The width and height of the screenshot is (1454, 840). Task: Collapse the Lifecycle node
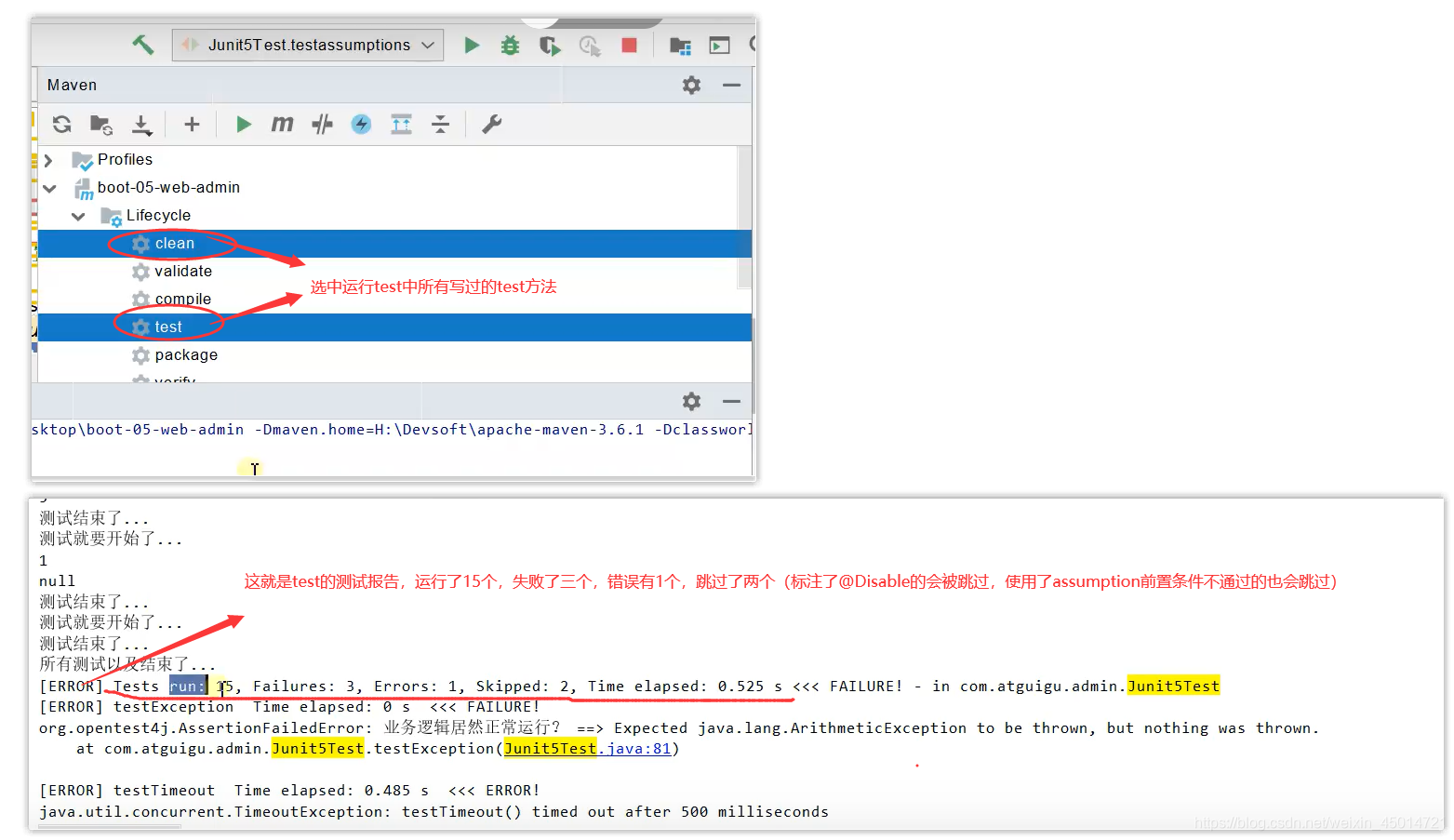[x=78, y=216]
